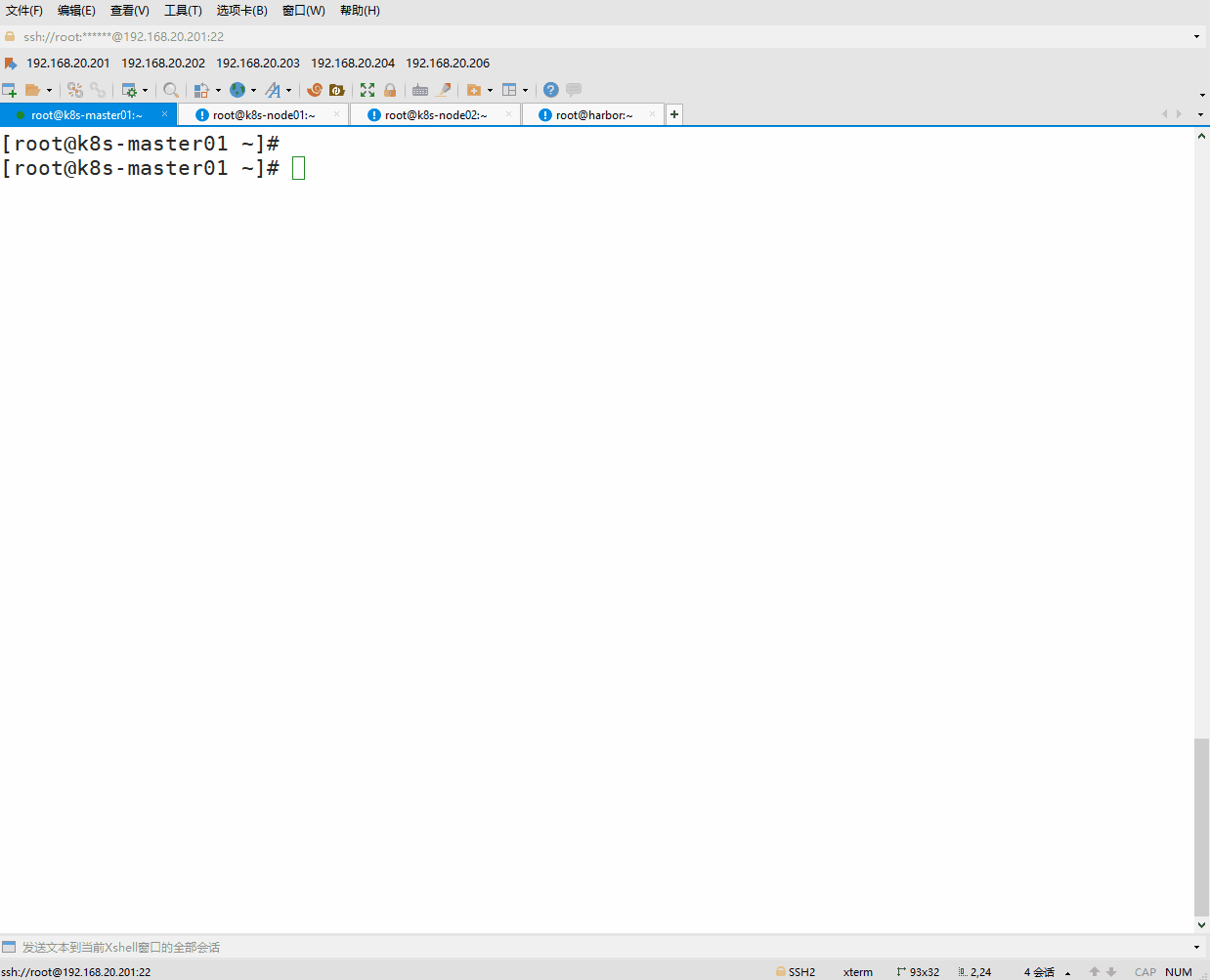Click the compose bar text input field
This screenshot has width=1210, height=980.
pos(586,947)
